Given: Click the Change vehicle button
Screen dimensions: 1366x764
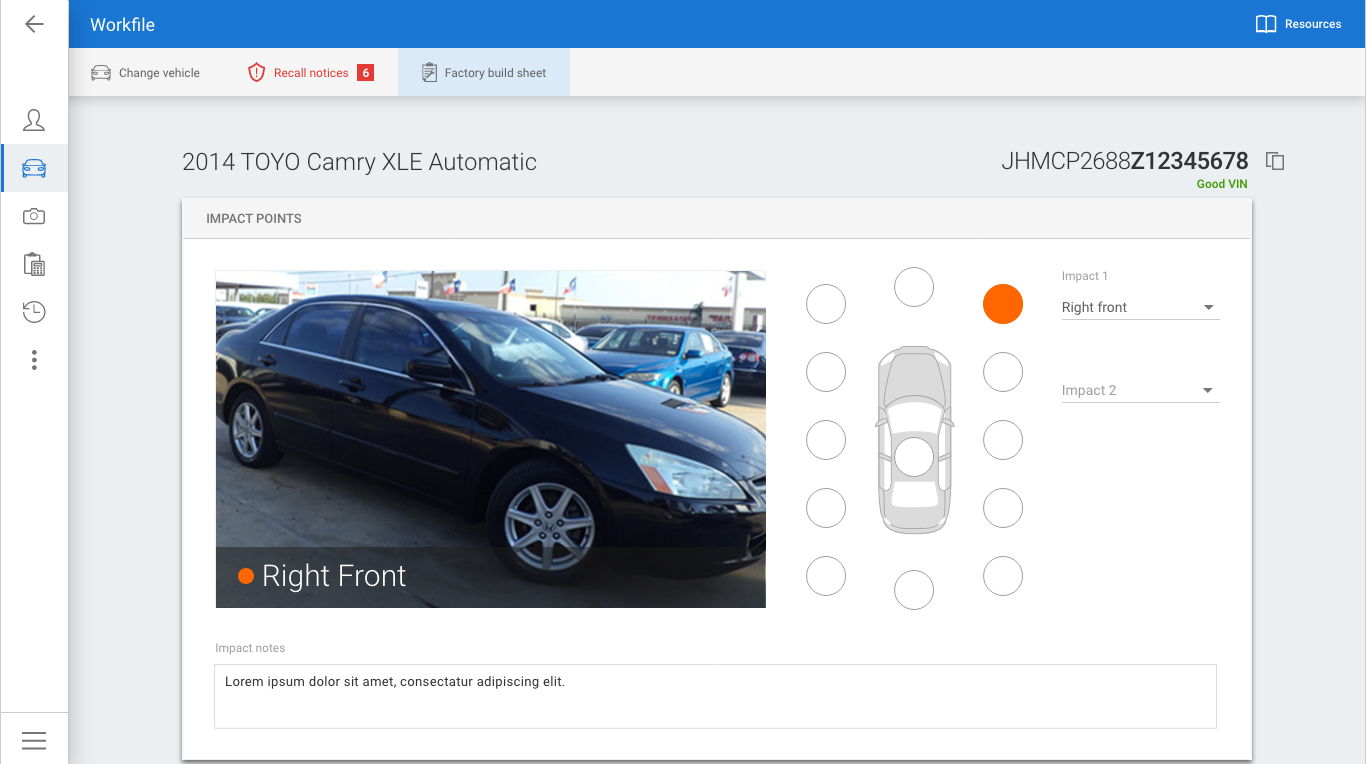Looking at the screenshot, I should click(x=146, y=73).
